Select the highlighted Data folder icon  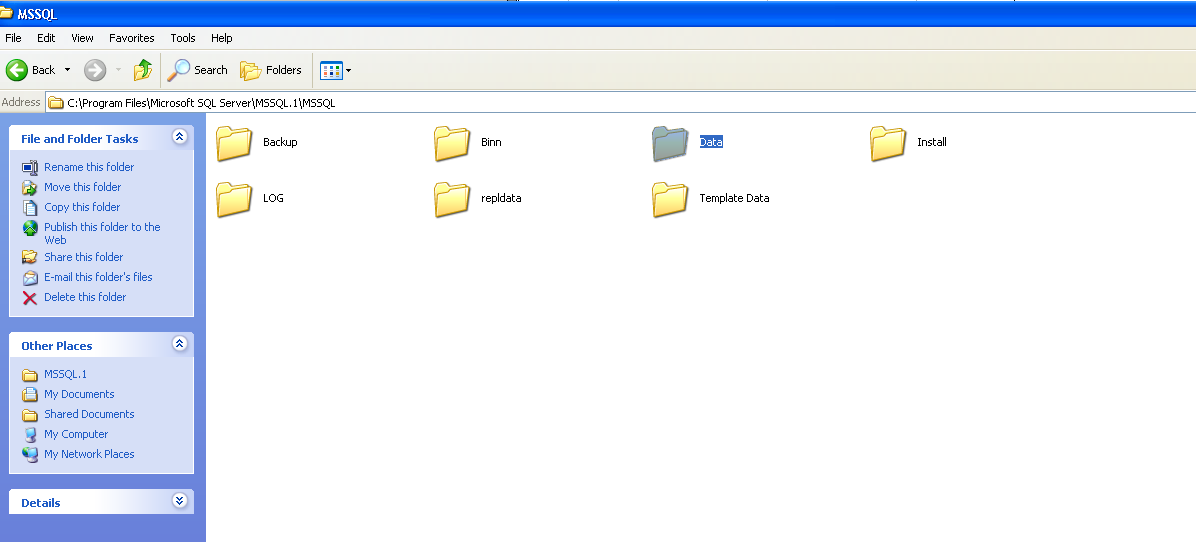click(x=670, y=143)
